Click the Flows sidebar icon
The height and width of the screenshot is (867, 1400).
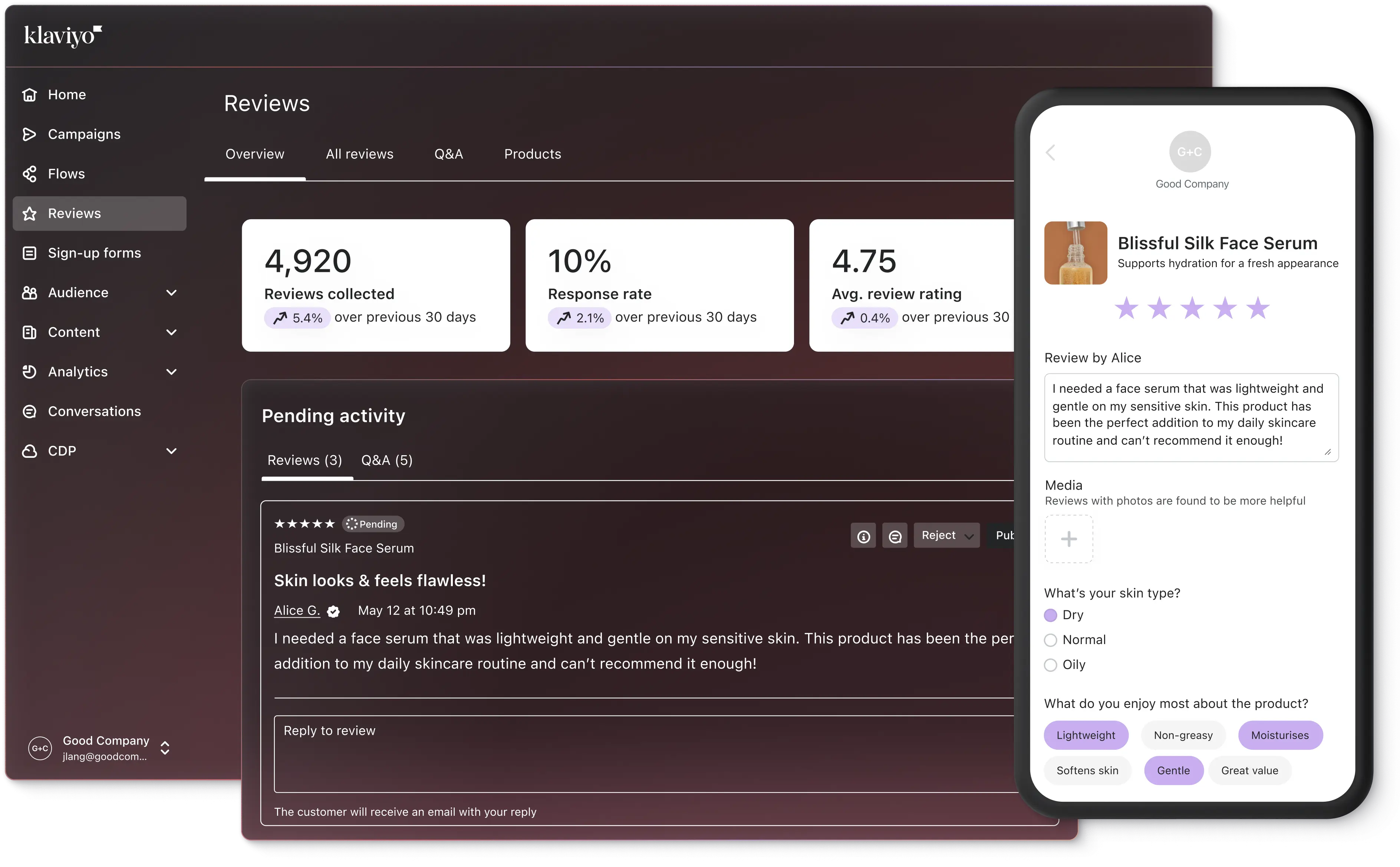(x=29, y=174)
